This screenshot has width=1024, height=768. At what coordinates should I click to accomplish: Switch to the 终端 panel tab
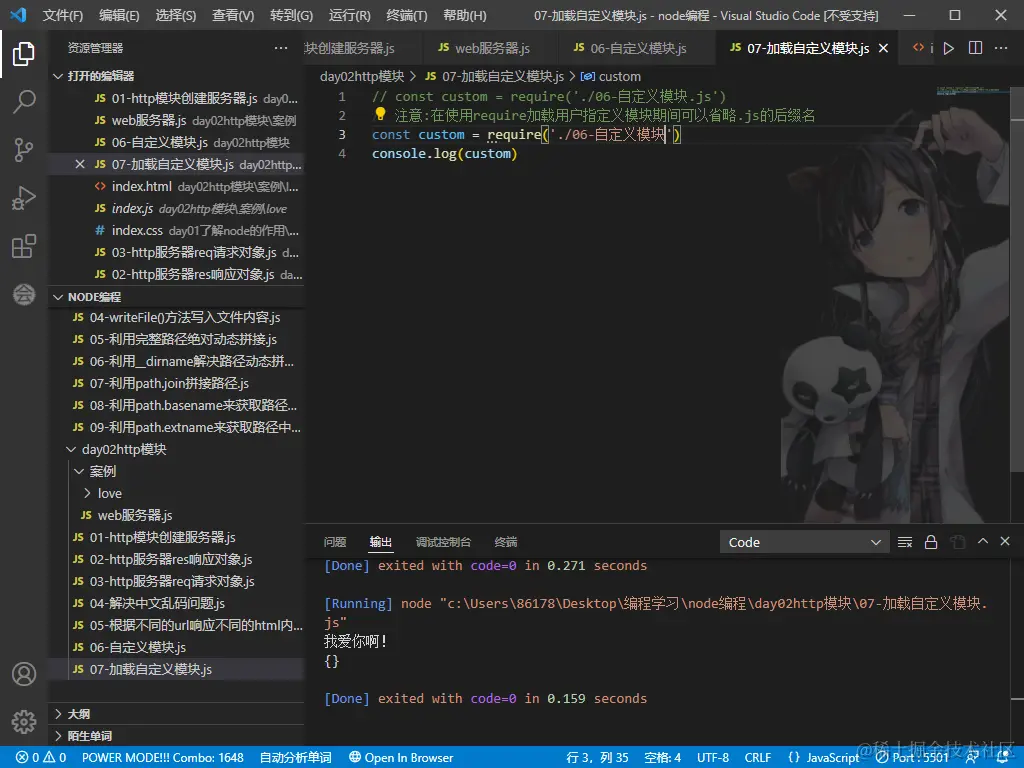(506, 542)
